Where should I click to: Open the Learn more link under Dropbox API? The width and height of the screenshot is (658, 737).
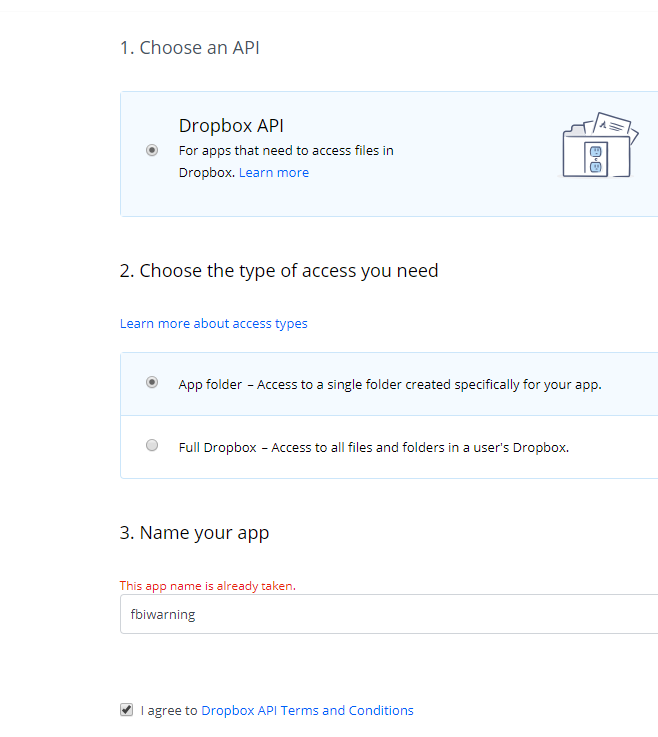[x=274, y=172]
